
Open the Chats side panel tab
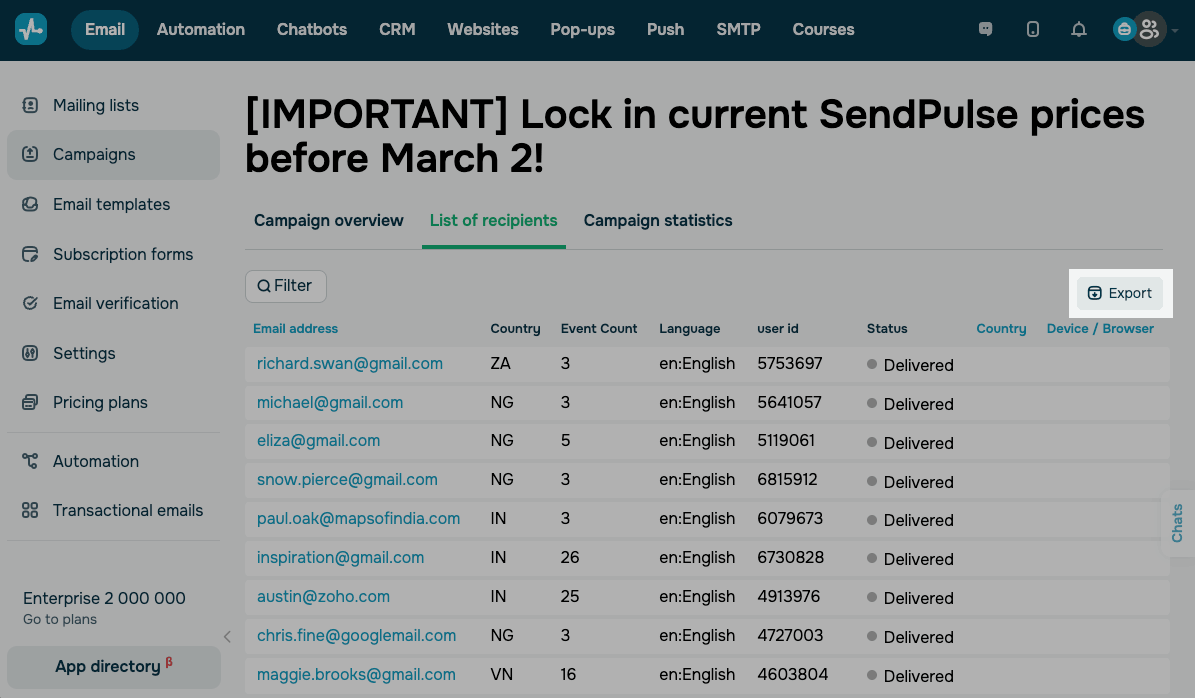1177,523
